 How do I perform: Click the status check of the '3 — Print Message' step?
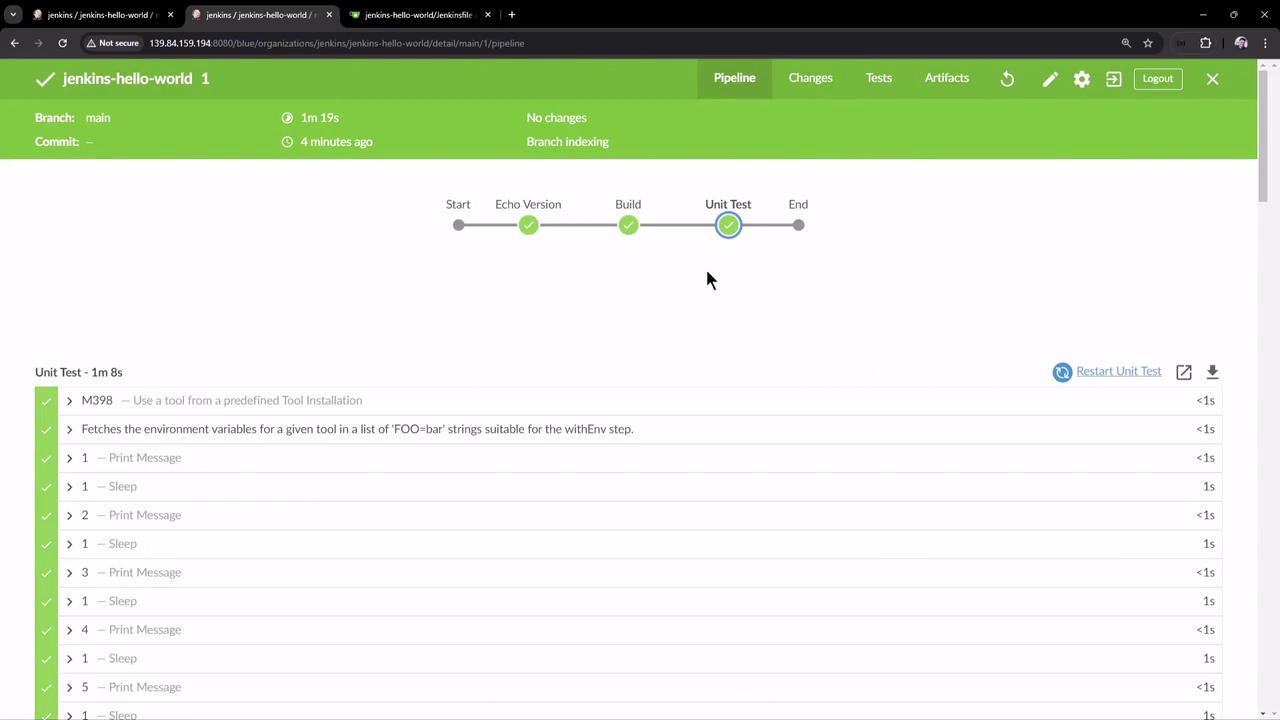click(x=46, y=573)
